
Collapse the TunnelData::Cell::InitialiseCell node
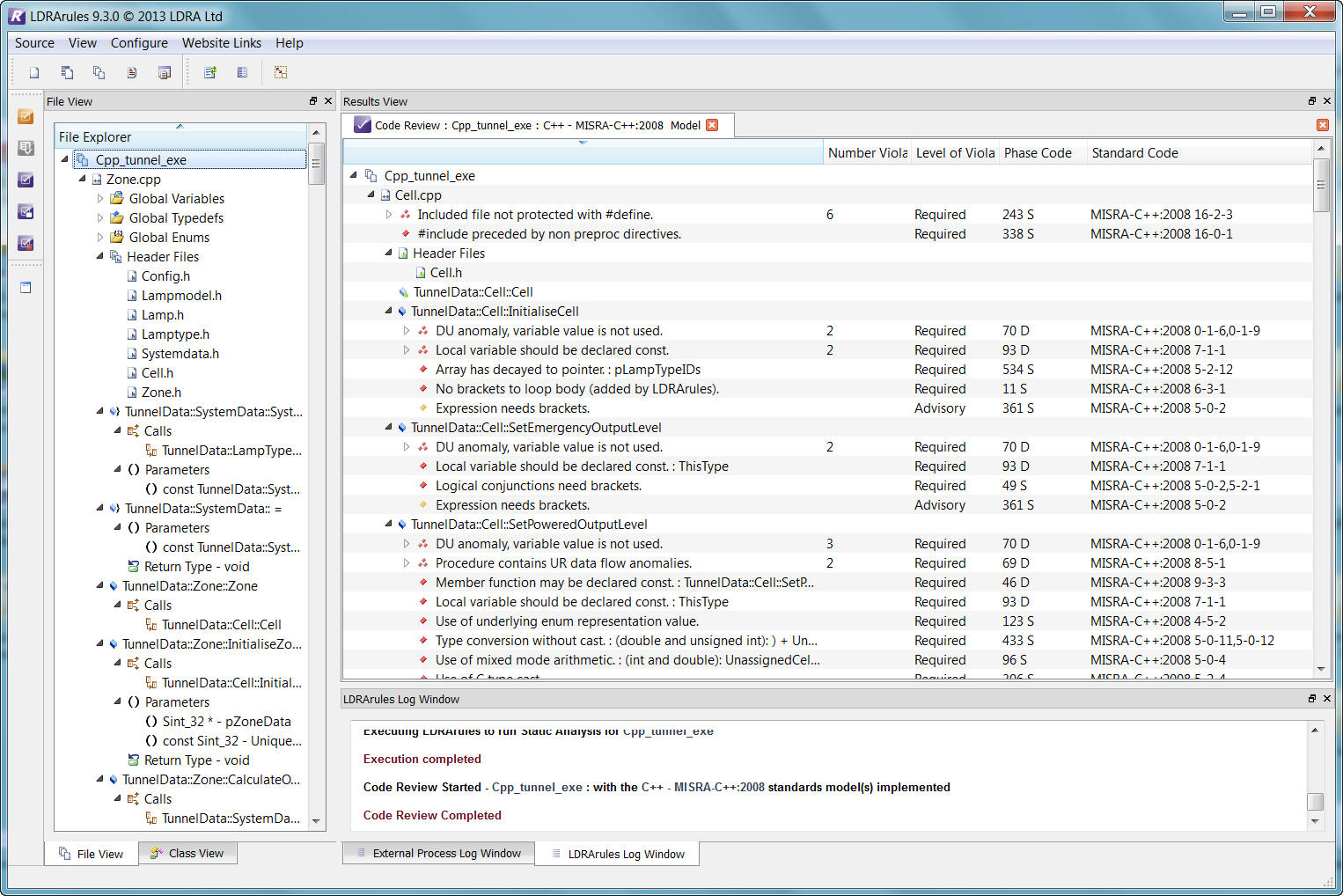pos(389,312)
